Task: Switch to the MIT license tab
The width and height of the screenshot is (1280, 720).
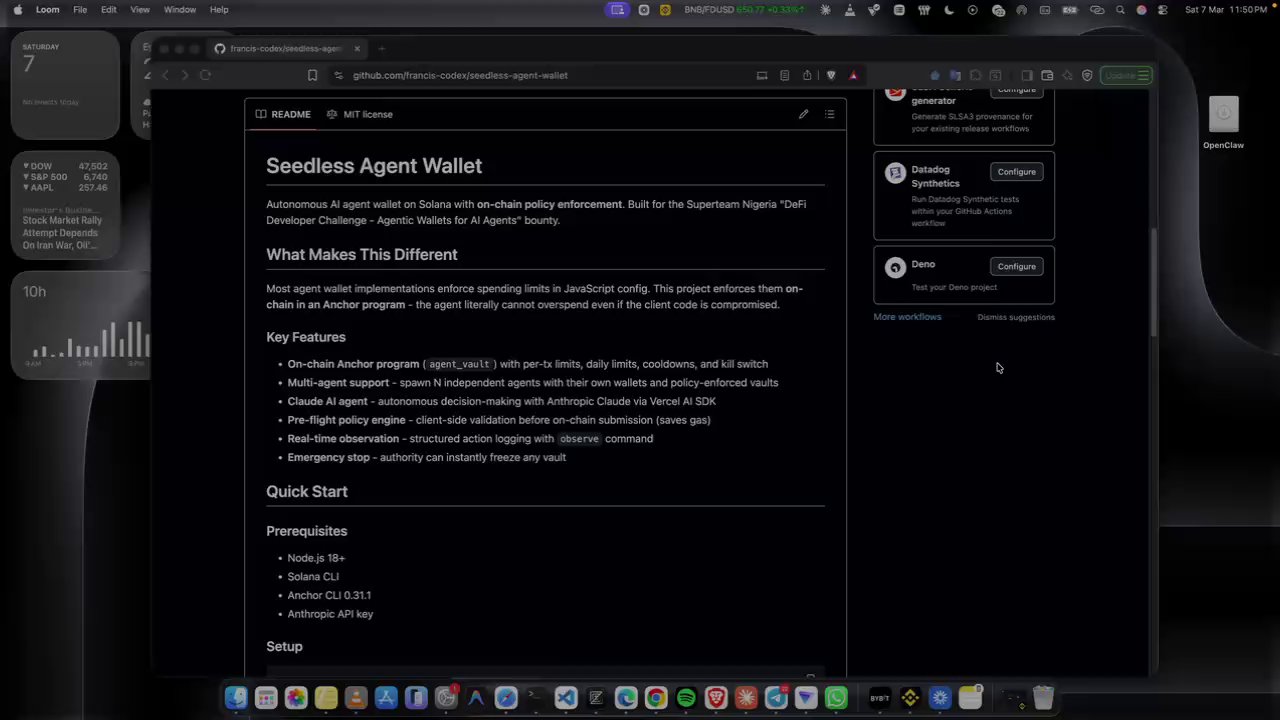Action: click(x=359, y=114)
